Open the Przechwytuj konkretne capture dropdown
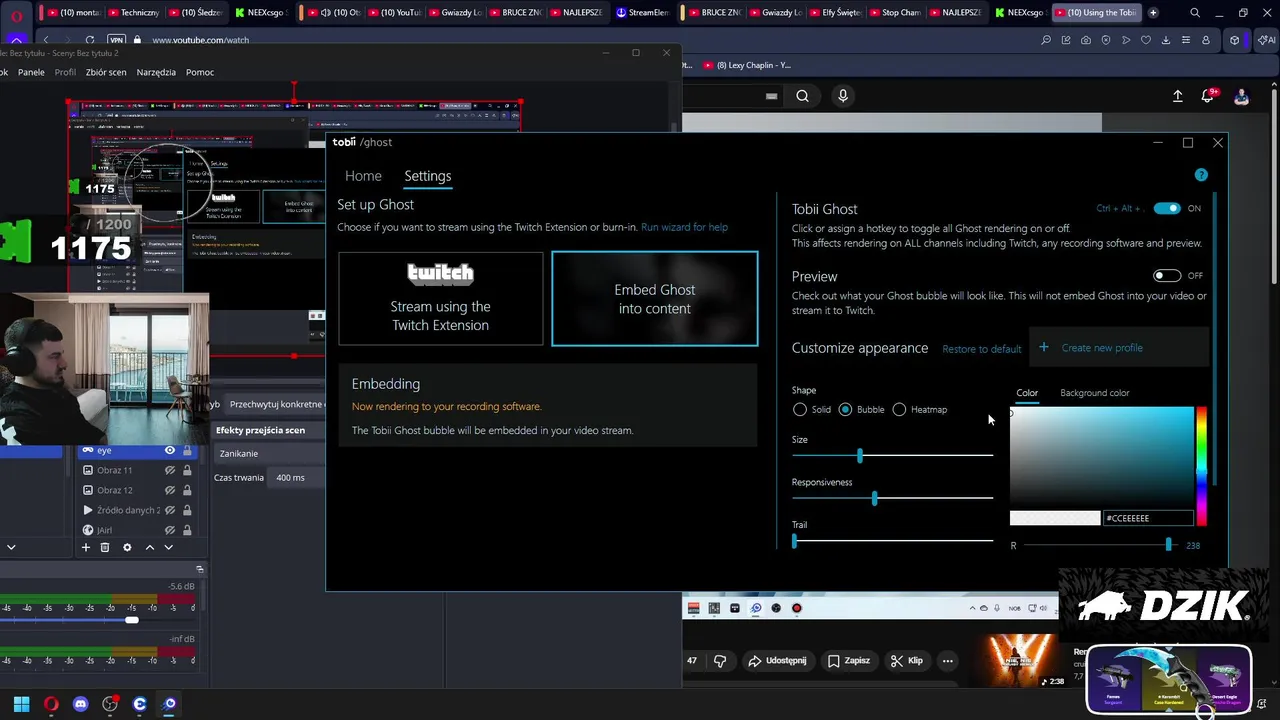 click(276, 404)
